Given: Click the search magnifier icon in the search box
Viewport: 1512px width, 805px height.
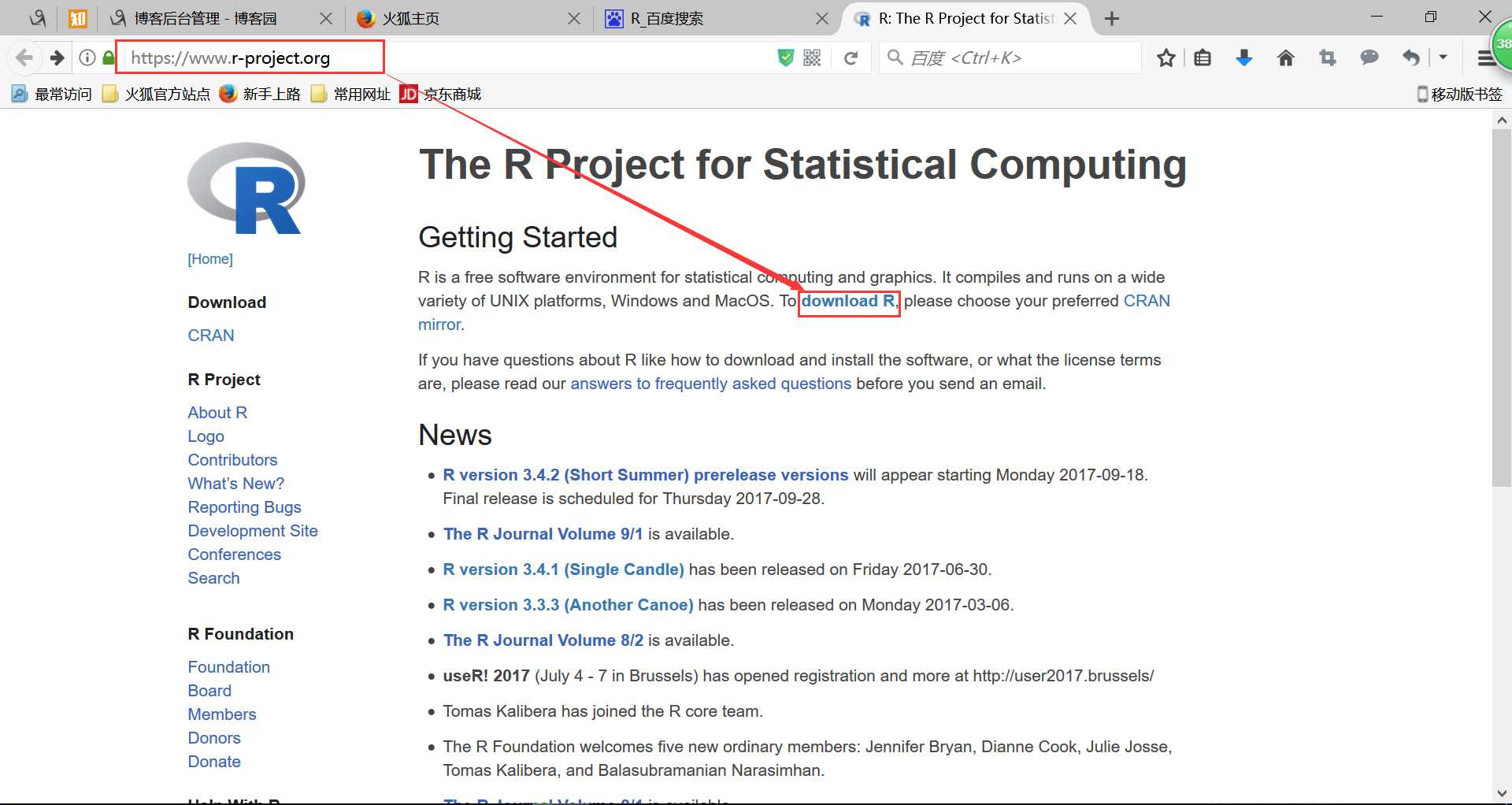Looking at the screenshot, I should click(x=895, y=57).
